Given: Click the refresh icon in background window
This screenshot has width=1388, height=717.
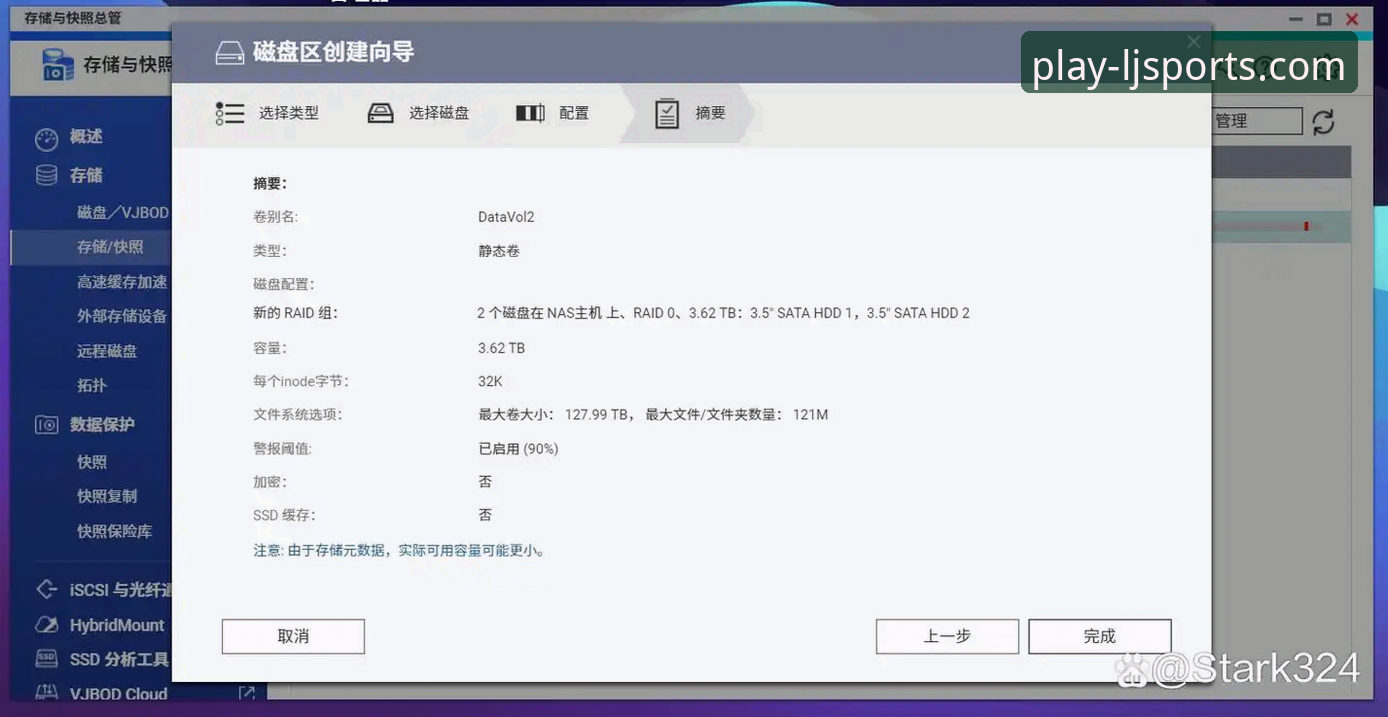Looking at the screenshot, I should point(1323,122).
